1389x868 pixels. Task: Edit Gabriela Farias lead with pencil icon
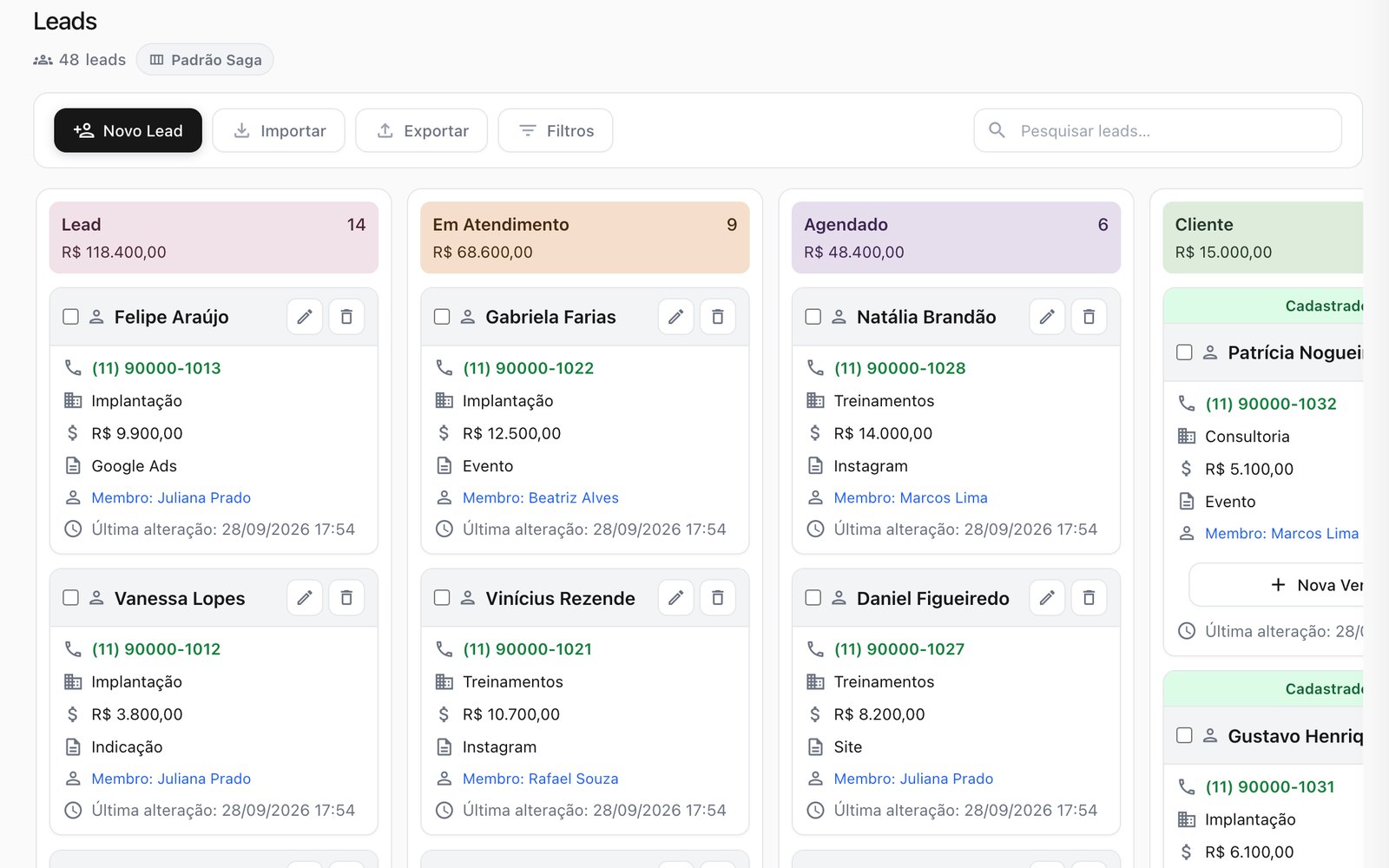coord(676,317)
